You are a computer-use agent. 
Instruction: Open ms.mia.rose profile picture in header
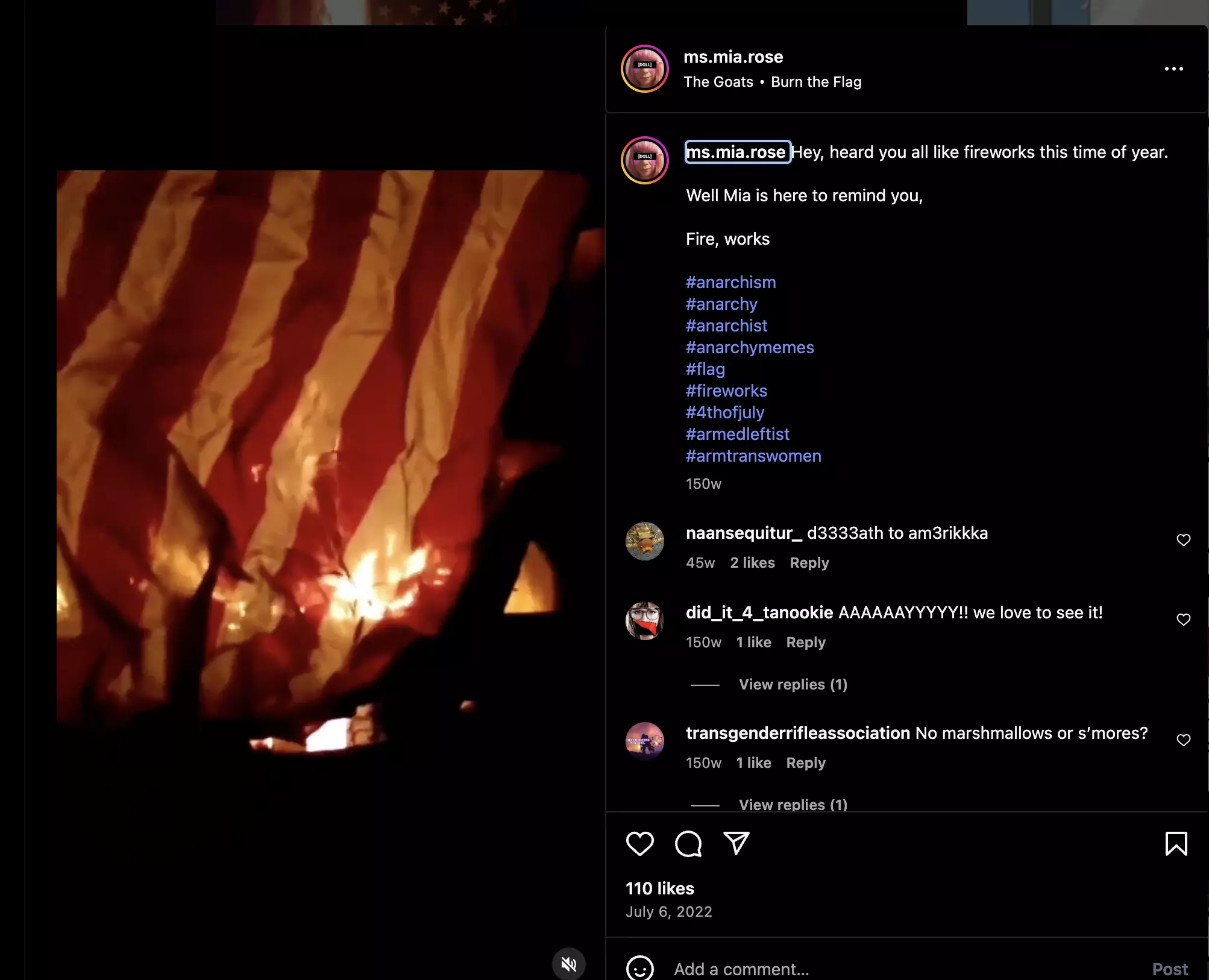[645, 69]
